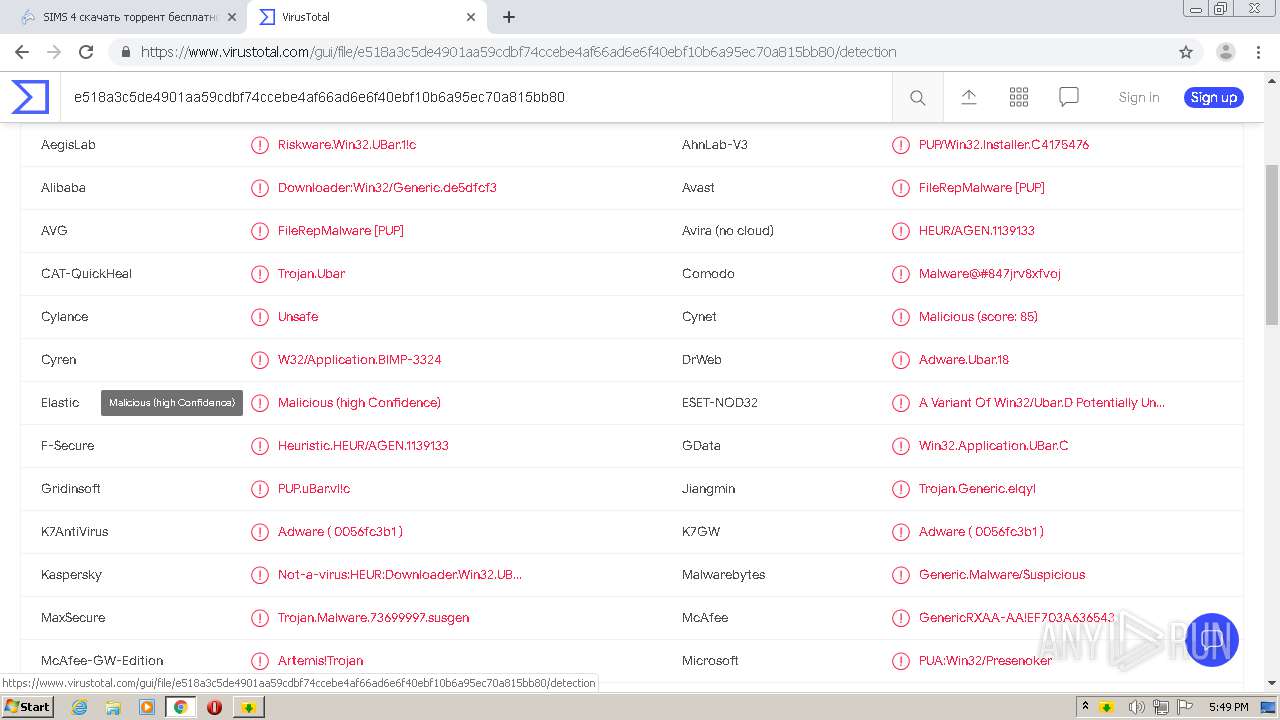Open the apps grid icon
The height and width of the screenshot is (720, 1280).
click(x=1019, y=97)
